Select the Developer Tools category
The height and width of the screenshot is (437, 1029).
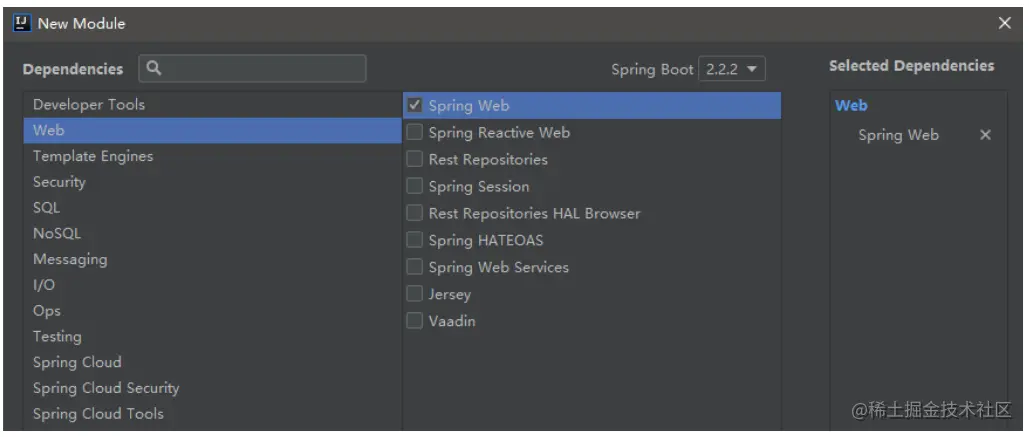(213, 104)
